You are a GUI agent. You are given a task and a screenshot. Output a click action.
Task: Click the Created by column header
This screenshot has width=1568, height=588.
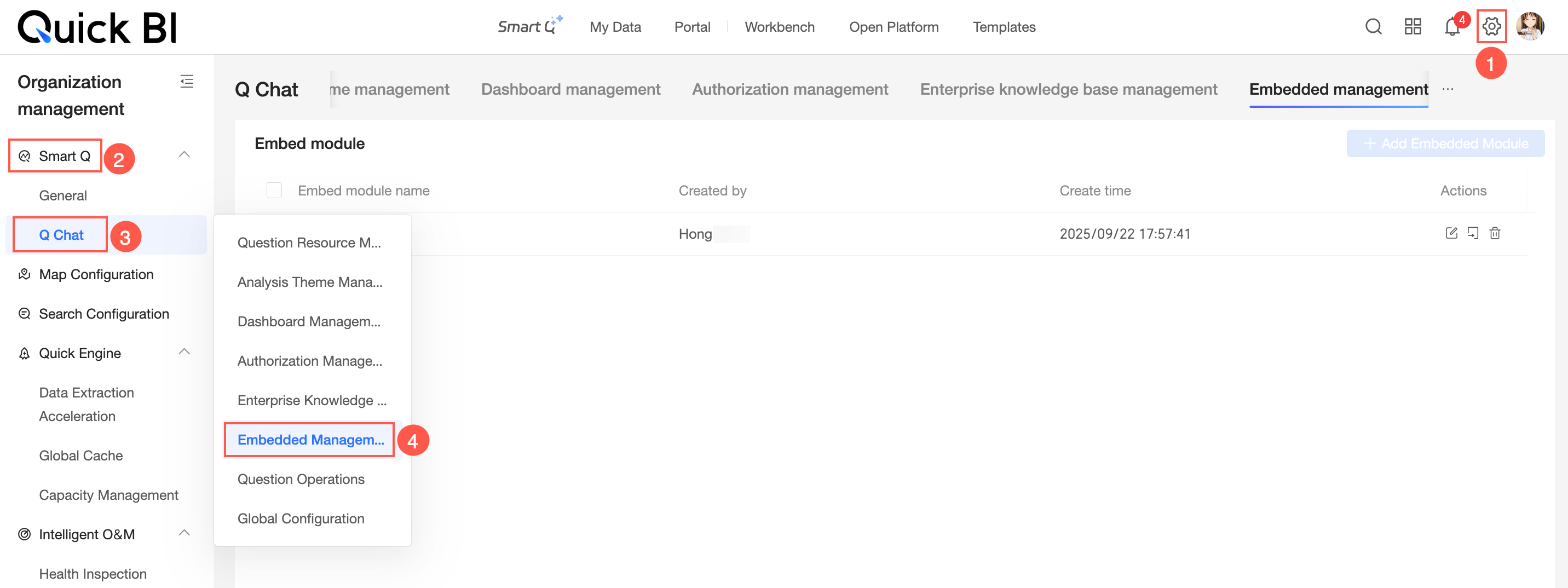tap(712, 191)
